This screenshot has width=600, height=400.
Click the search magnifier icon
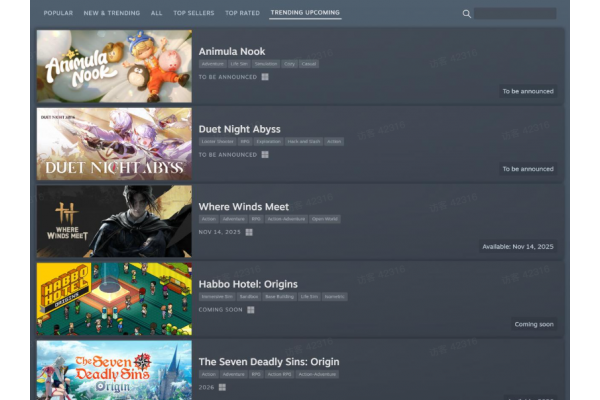(466, 14)
